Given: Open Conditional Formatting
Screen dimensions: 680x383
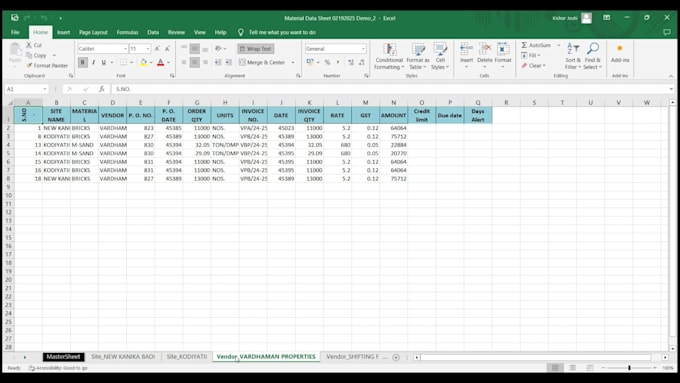Looking at the screenshot, I should [389, 56].
